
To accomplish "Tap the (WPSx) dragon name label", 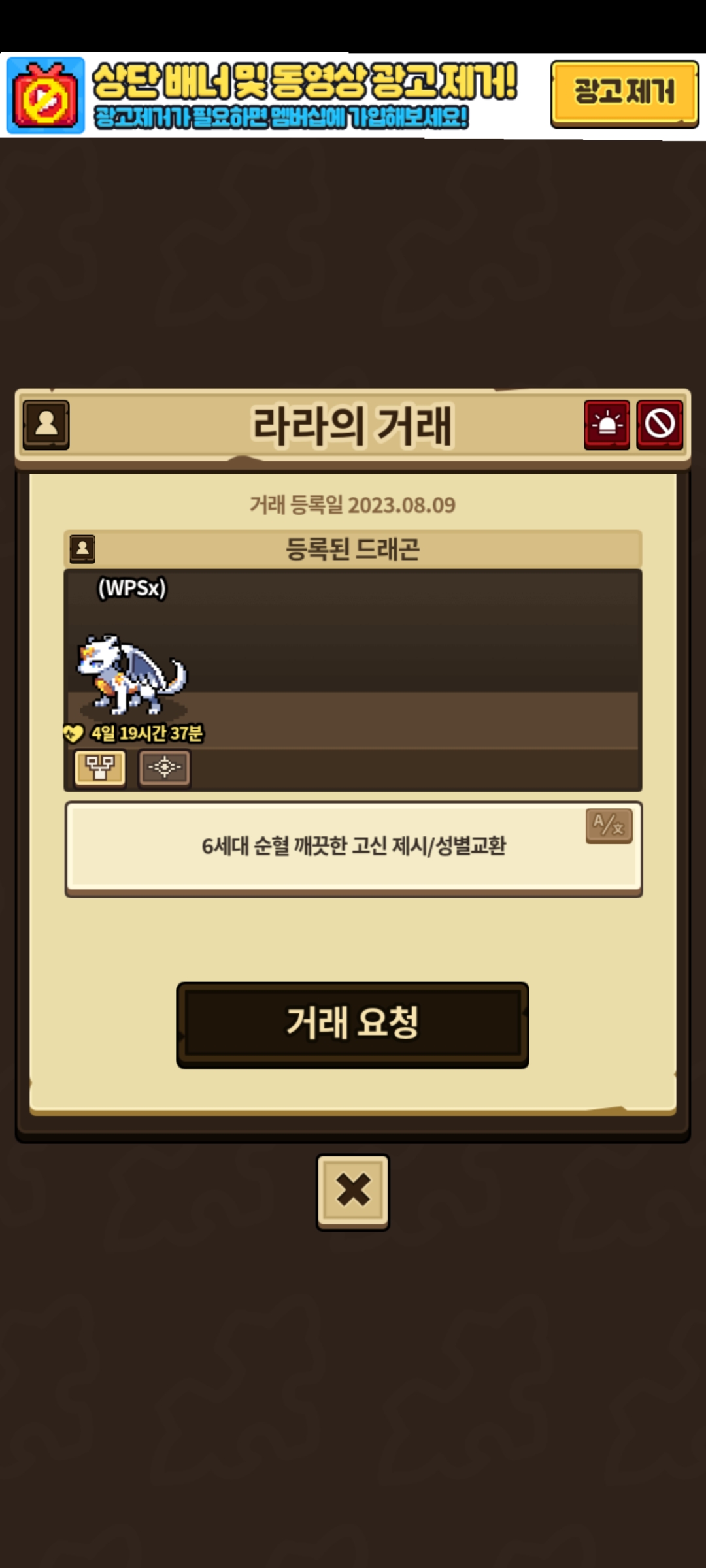I will point(132,587).
